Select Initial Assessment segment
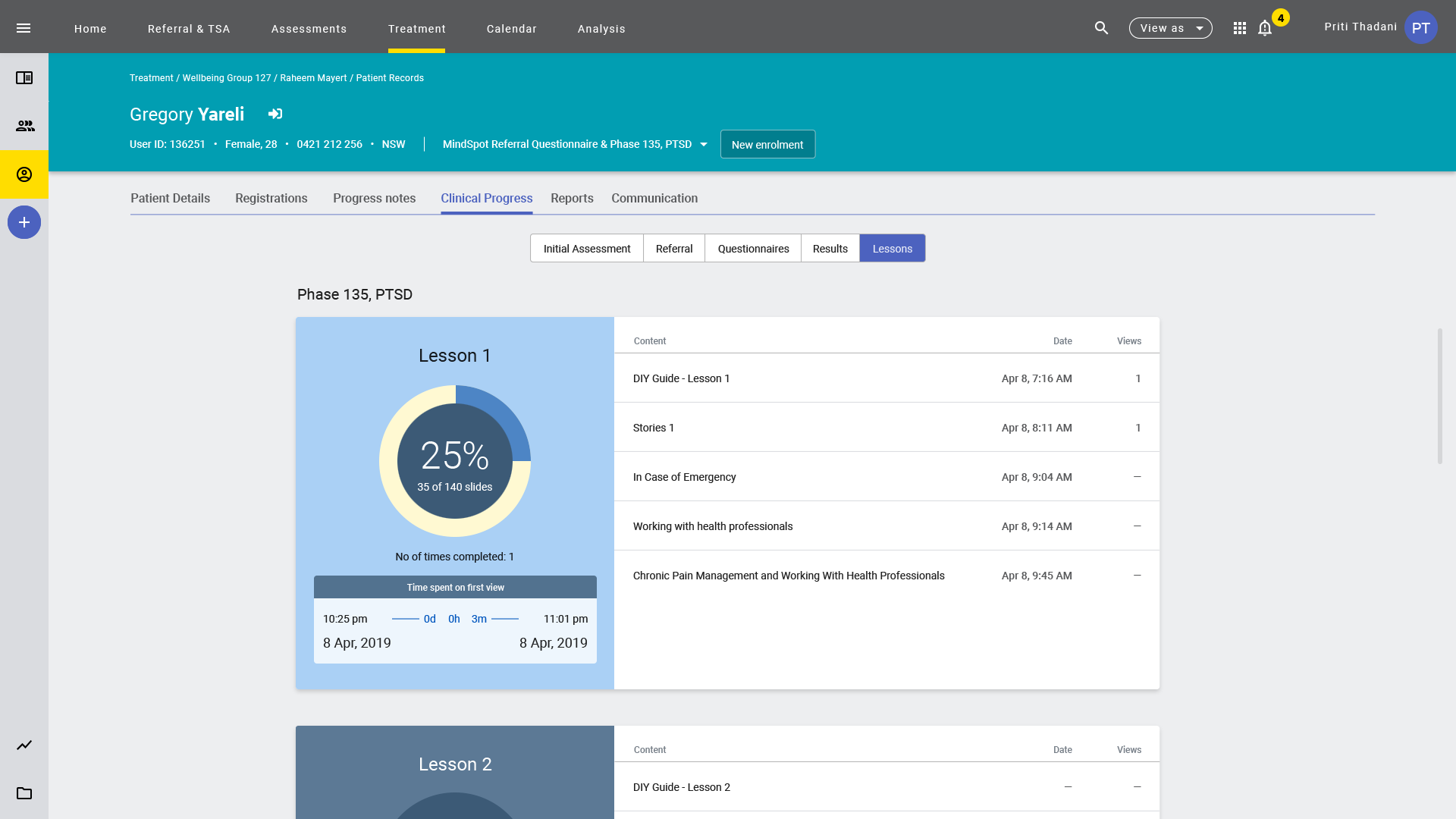This screenshot has width=1456, height=819. tap(587, 248)
